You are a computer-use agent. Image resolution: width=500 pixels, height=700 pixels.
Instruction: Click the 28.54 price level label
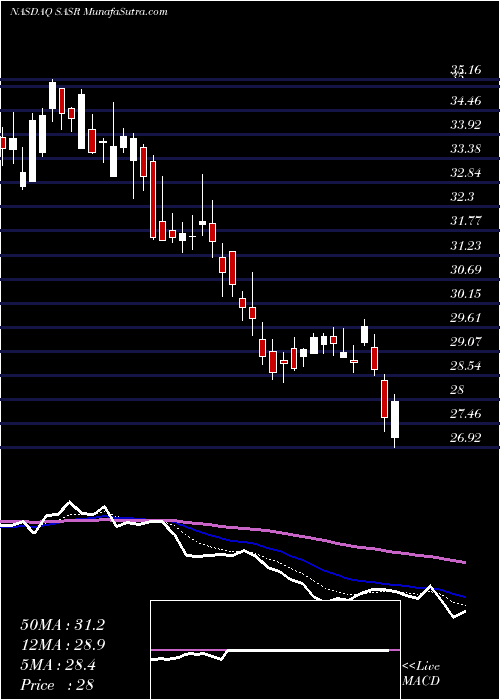(x=466, y=366)
